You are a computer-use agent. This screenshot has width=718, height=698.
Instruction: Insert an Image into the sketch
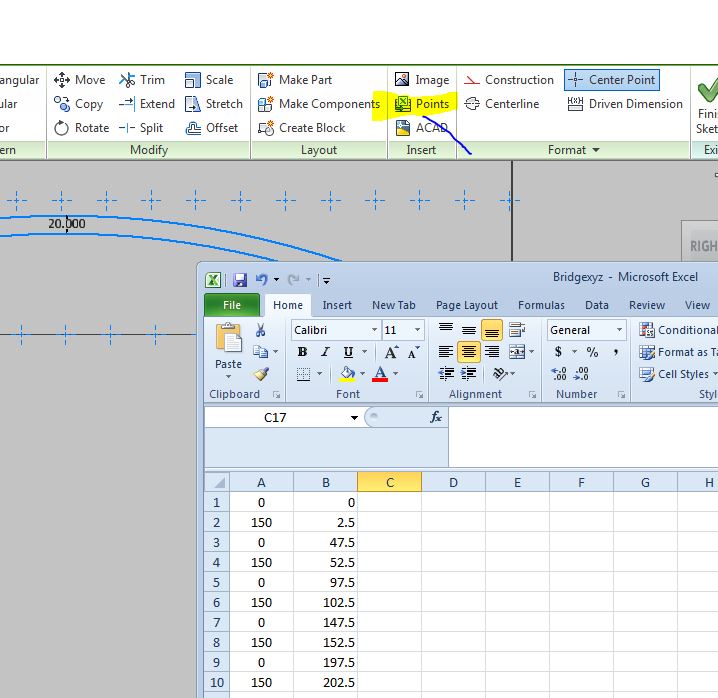pos(422,80)
